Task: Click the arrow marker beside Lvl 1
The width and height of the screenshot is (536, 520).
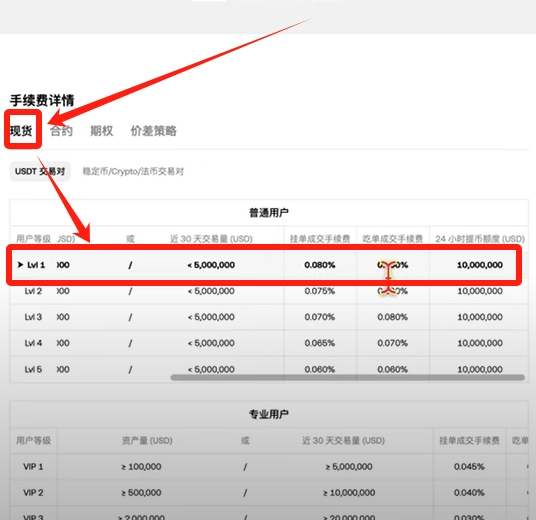Action: pyautogui.click(x=20, y=265)
